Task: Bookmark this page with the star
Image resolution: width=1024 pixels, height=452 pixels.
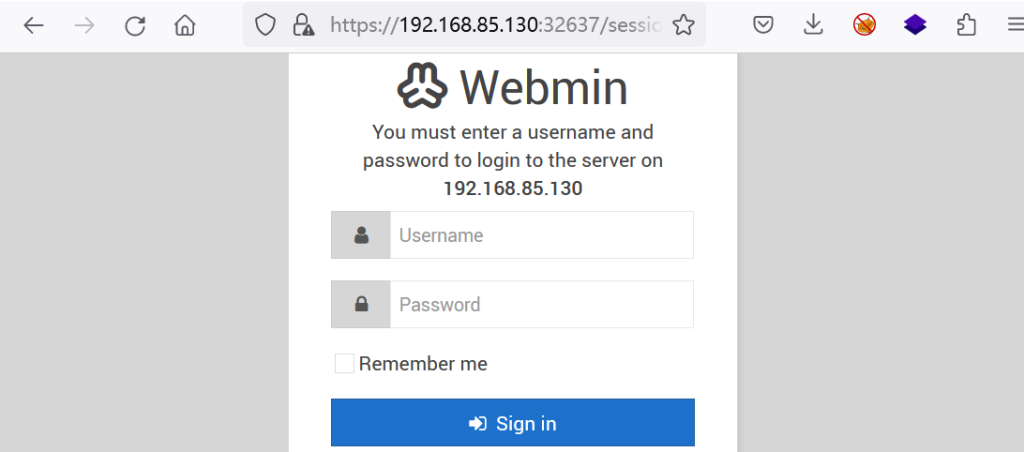Action: pos(683,25)
